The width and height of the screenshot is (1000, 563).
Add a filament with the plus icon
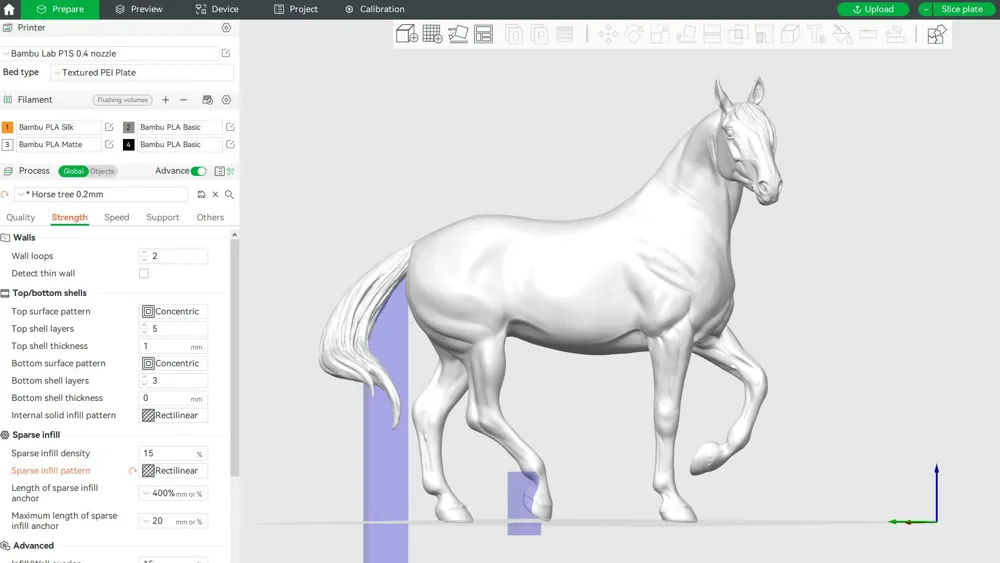(165, 99)
